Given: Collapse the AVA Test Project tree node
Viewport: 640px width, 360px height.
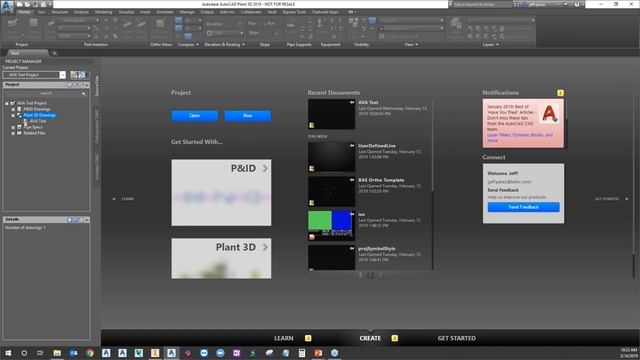Looking at the screenshot, I should tap(7, 103).
